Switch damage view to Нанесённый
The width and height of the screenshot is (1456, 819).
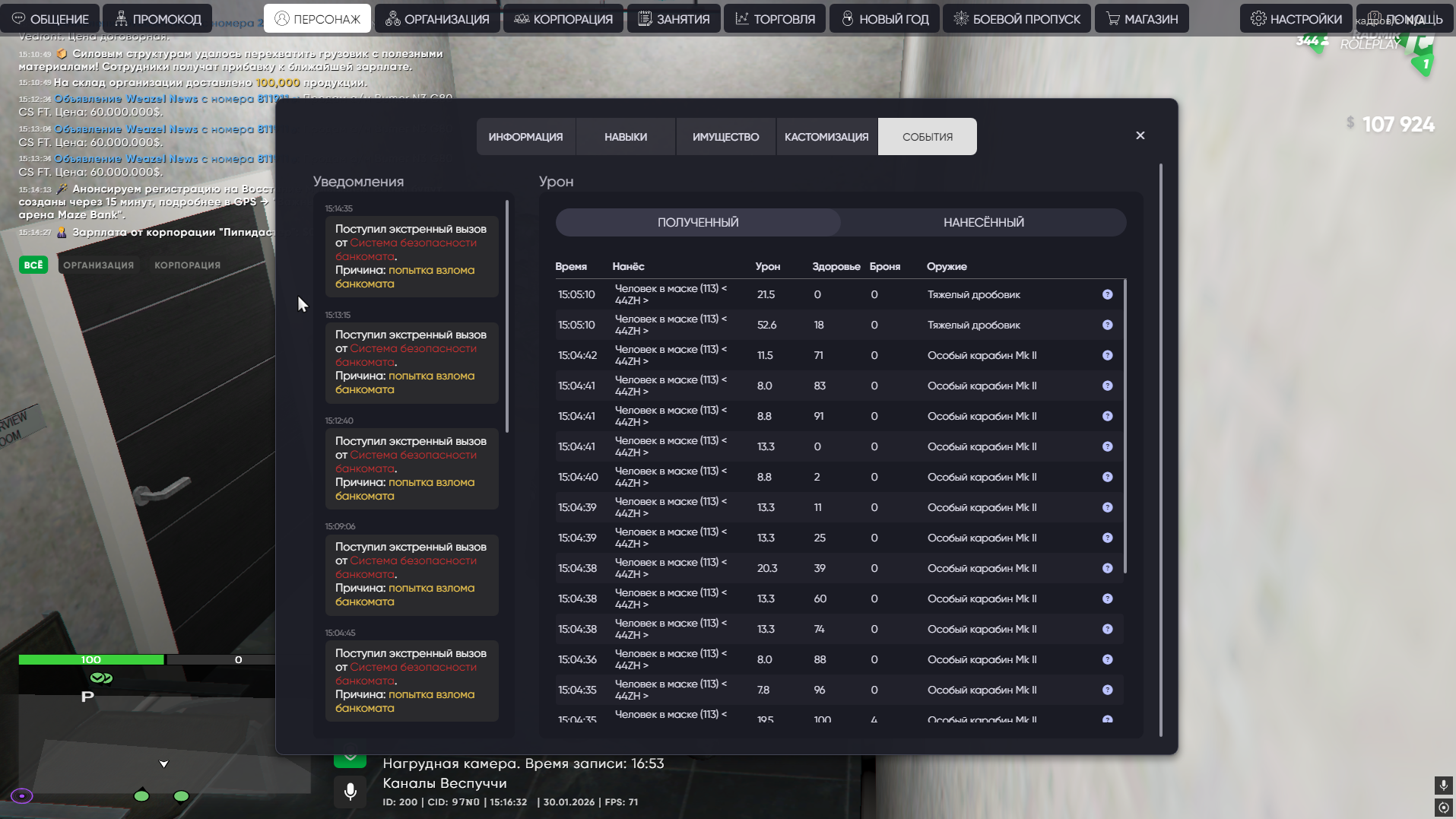[x=983, y=222]
